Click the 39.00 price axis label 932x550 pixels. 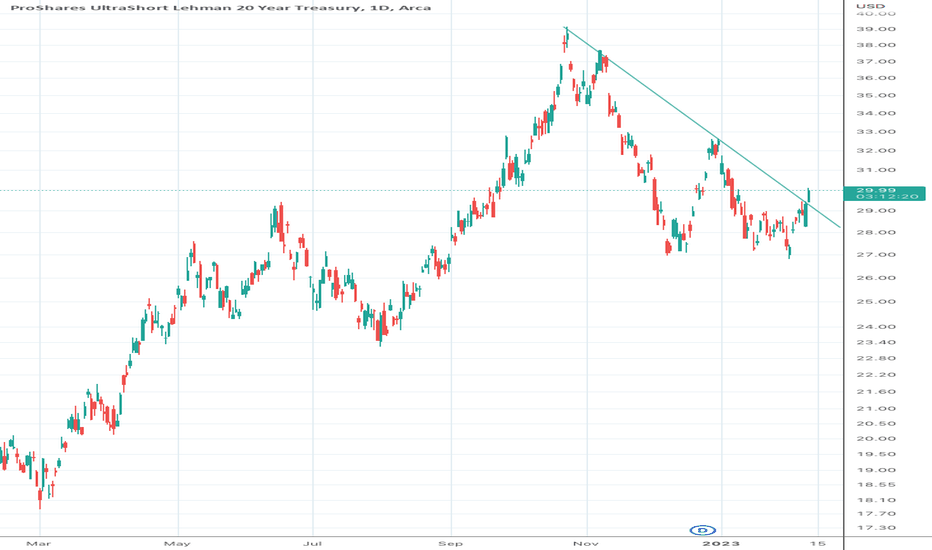(876, 29)
